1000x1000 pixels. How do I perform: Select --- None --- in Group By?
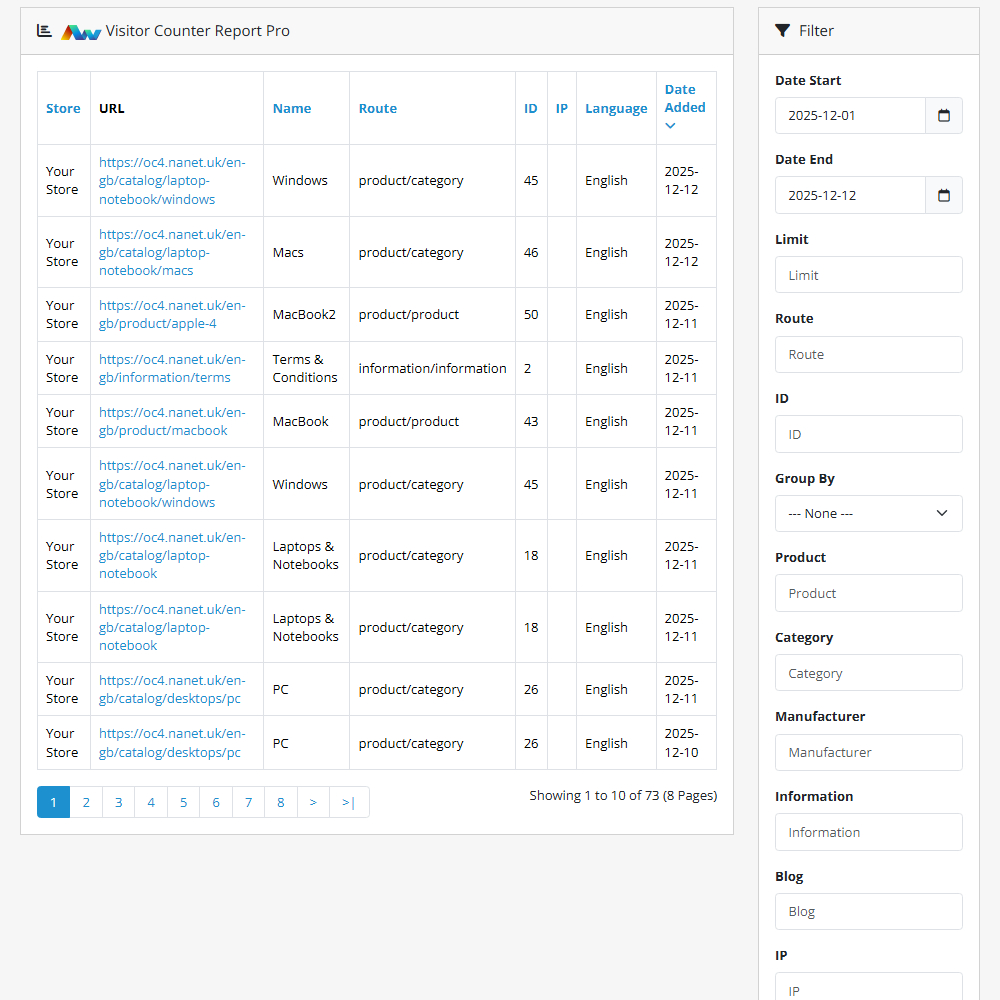[868, 513]
